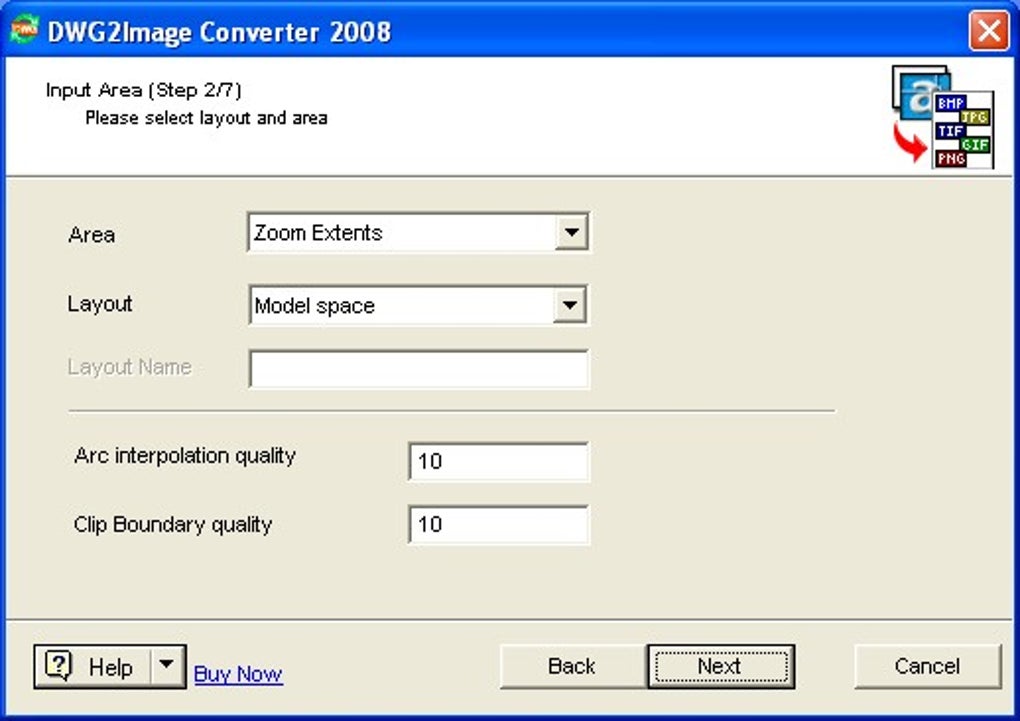Select Model space text in Layout combo
The width and height of the screenshot is (1020, 721).
coord(315,305)
